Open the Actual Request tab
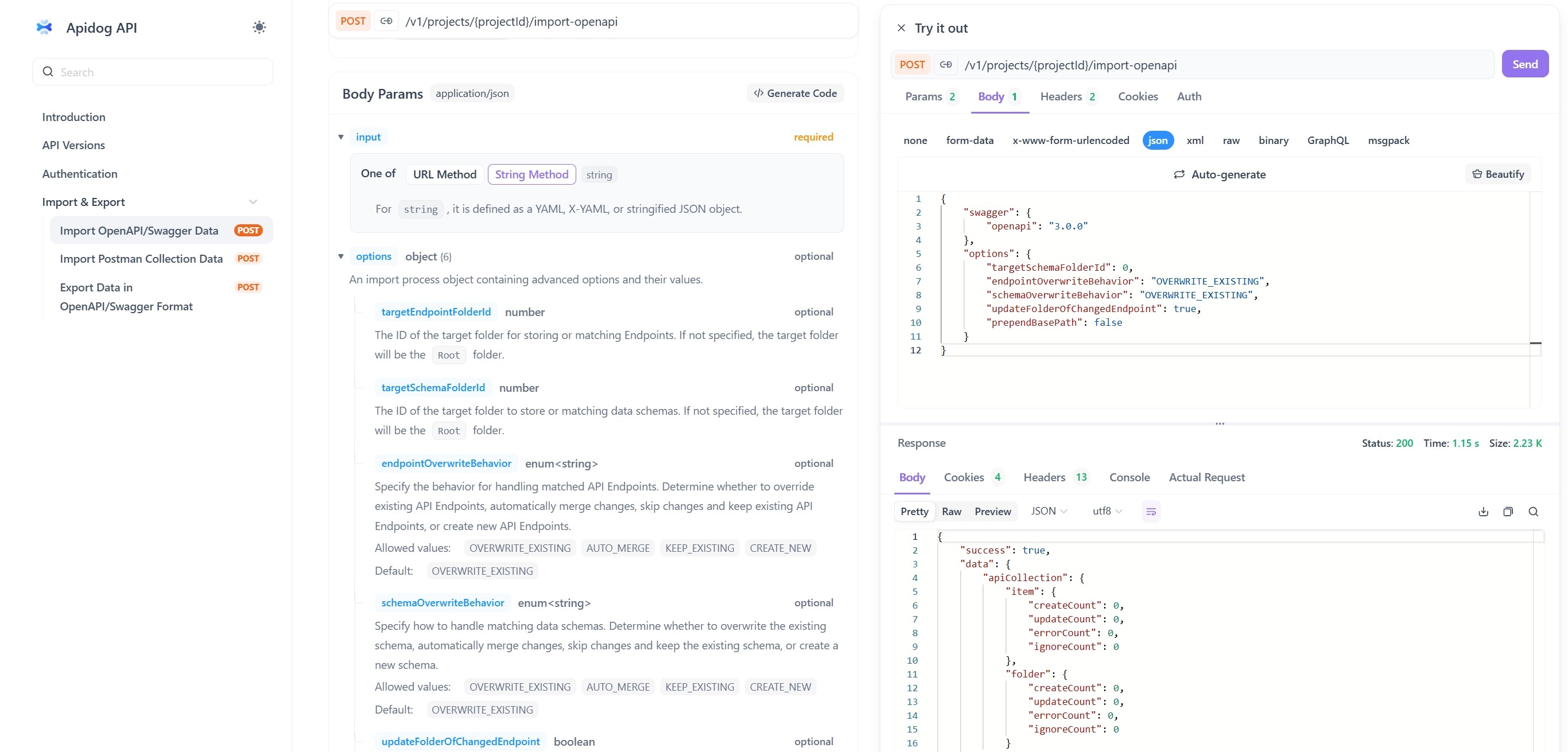Viewport: 1568px width, 752px height. pos(1206,478)
